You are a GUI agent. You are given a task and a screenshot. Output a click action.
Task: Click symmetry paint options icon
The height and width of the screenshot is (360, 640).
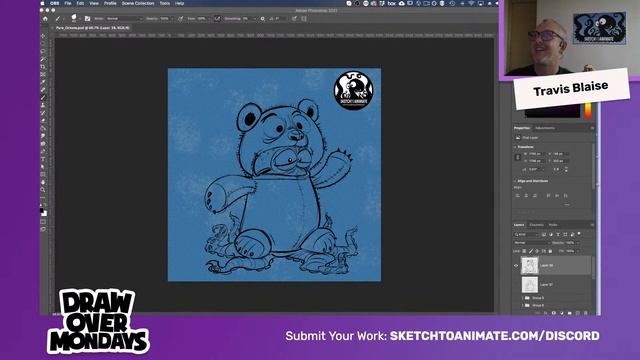click(304, 19)
